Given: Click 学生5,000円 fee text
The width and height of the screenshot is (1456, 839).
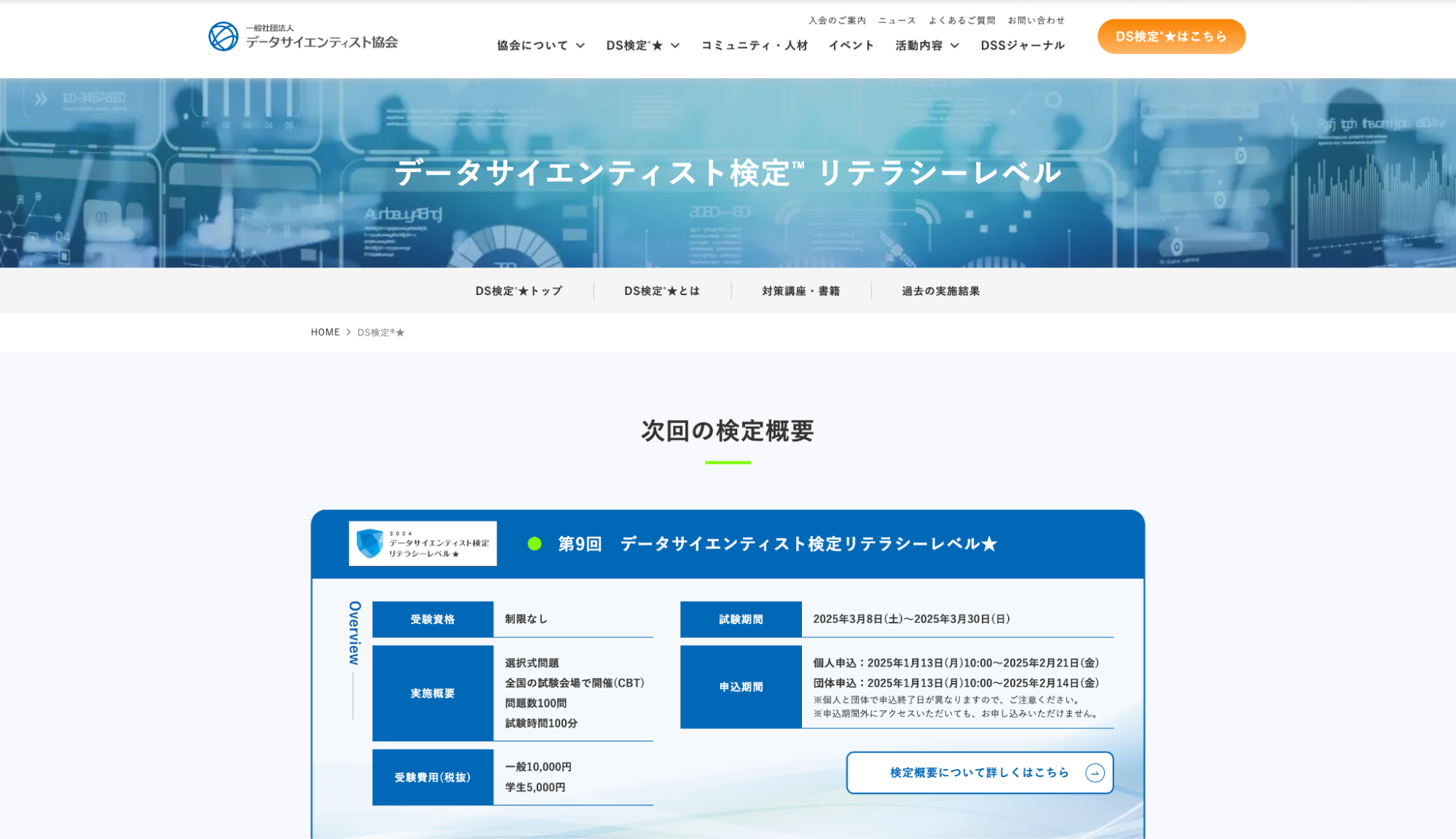Looking at the screenshot, I should [535, 787].
